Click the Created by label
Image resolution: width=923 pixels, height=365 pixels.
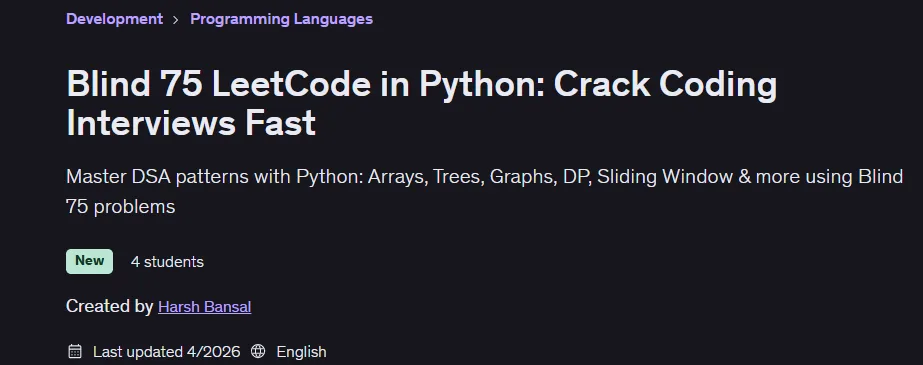109,306
